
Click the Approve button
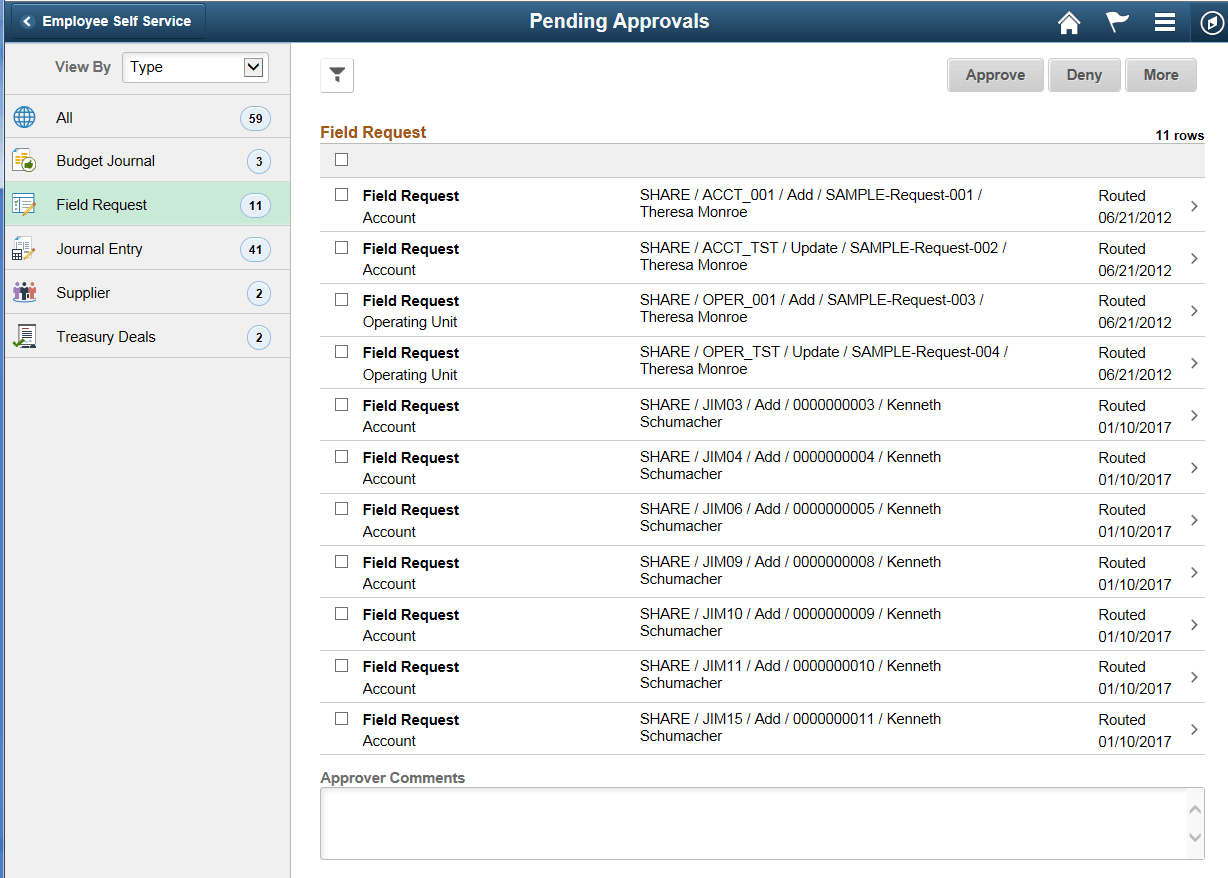[995, 74]
